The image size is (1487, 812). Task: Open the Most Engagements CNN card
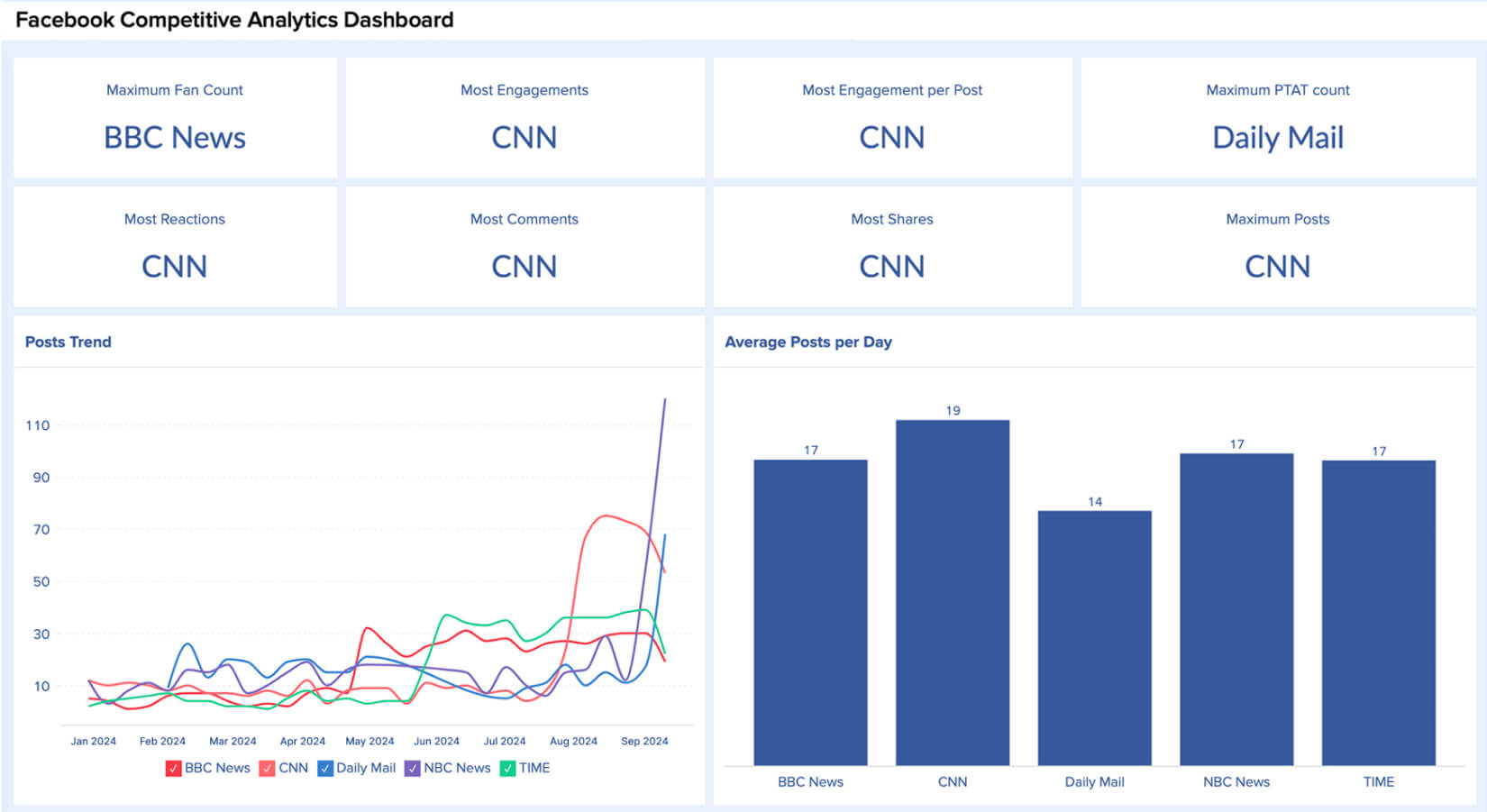524,117
